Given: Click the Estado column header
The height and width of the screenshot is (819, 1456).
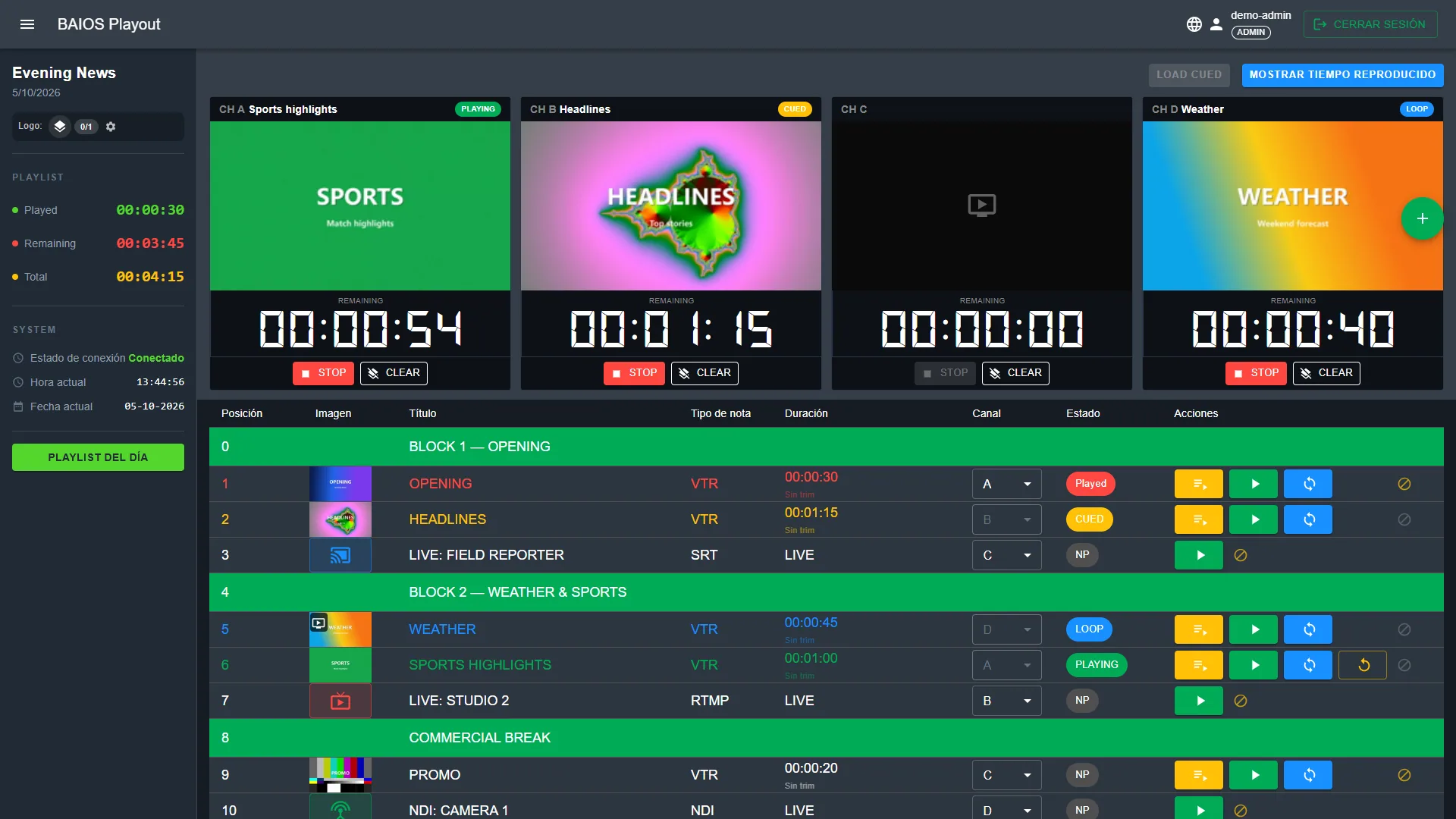Looking at the screenshot, I should [1083, 413].
